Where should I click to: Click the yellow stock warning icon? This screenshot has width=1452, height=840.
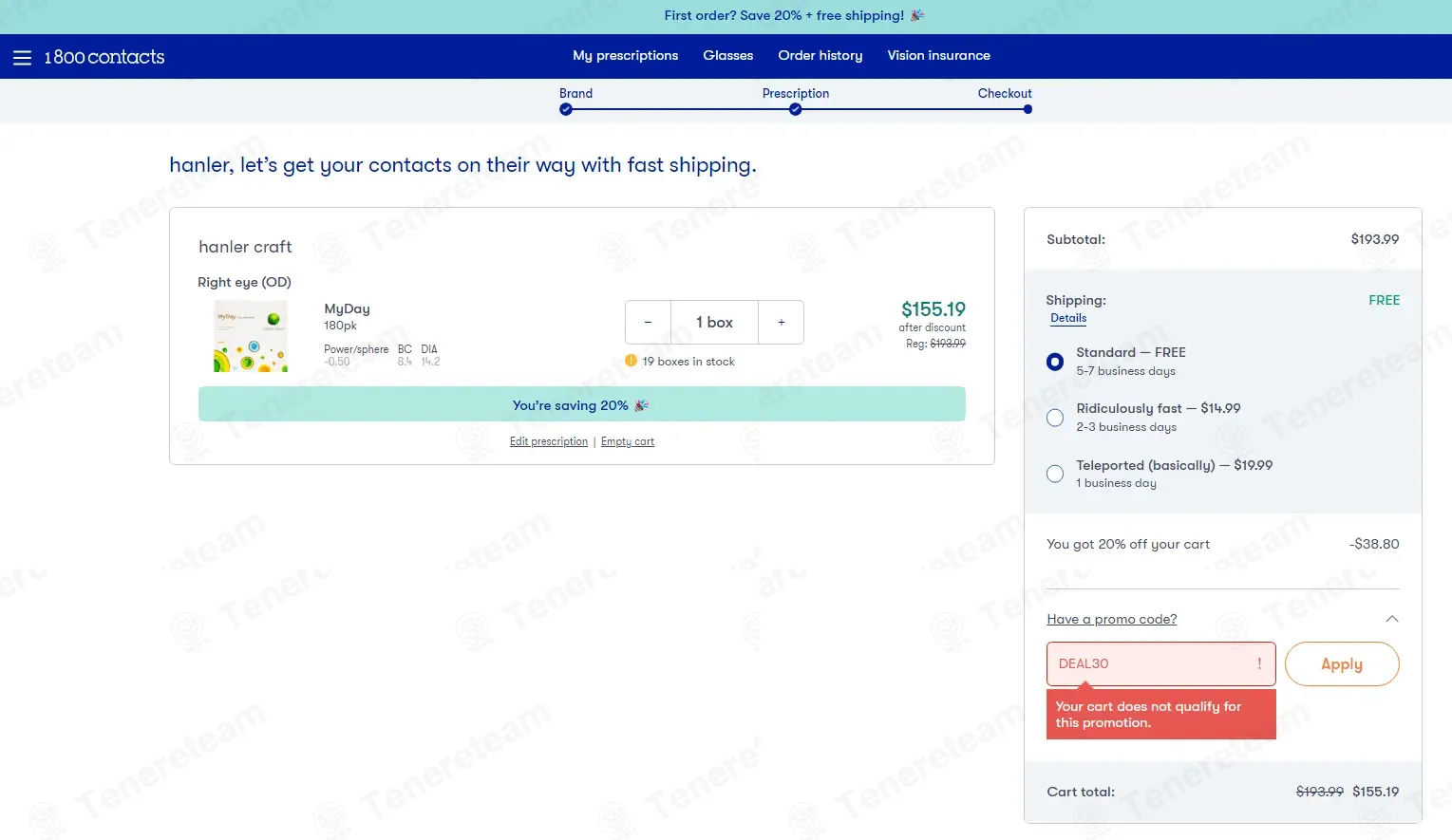coord(631,361)
